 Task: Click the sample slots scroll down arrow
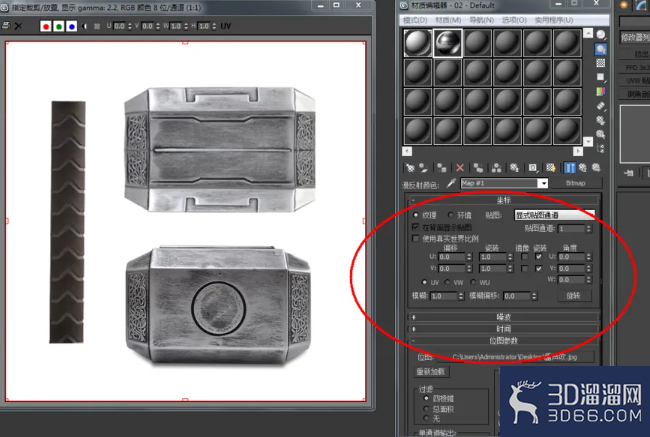point(588,142)
